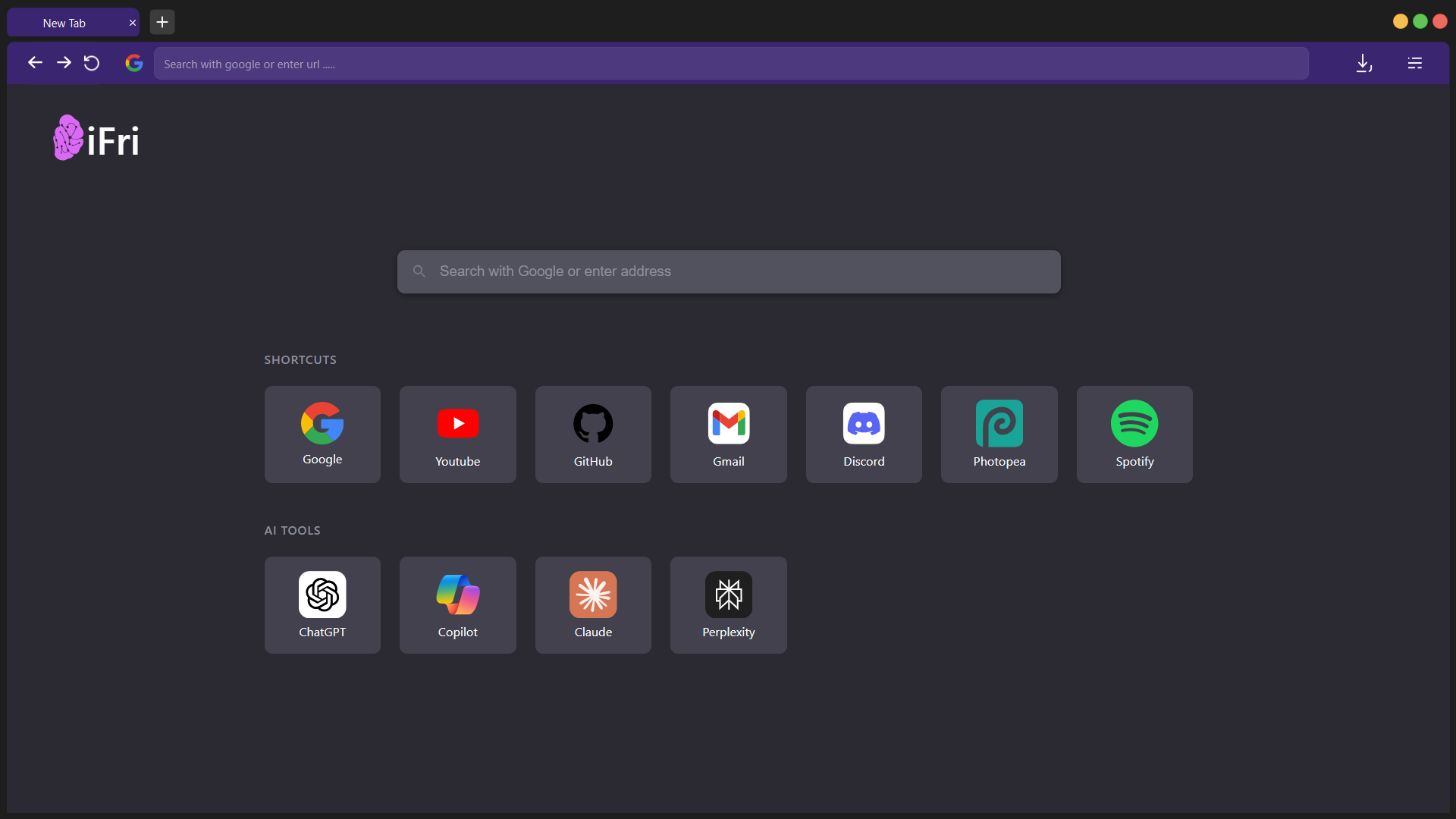Open ChatGPT from AI Tools
Viewport: 1456px width, 819px height.
click(322, 604)
